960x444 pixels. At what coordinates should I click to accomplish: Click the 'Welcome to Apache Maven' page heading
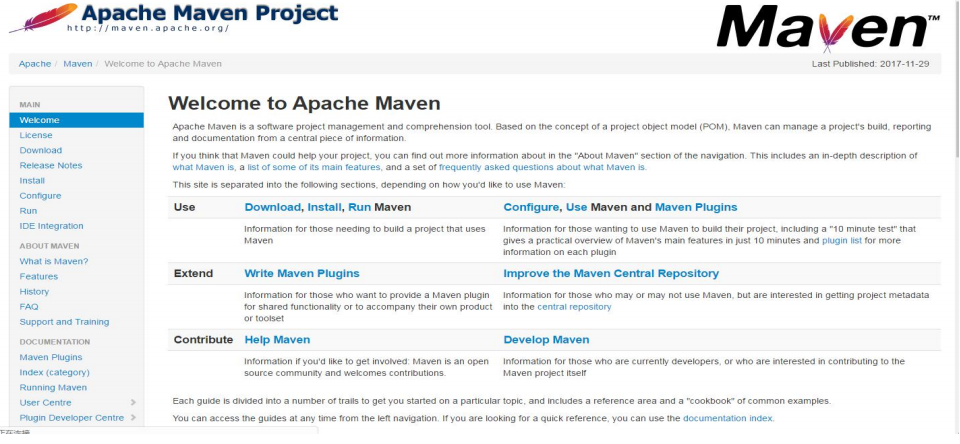click(304, 103)
